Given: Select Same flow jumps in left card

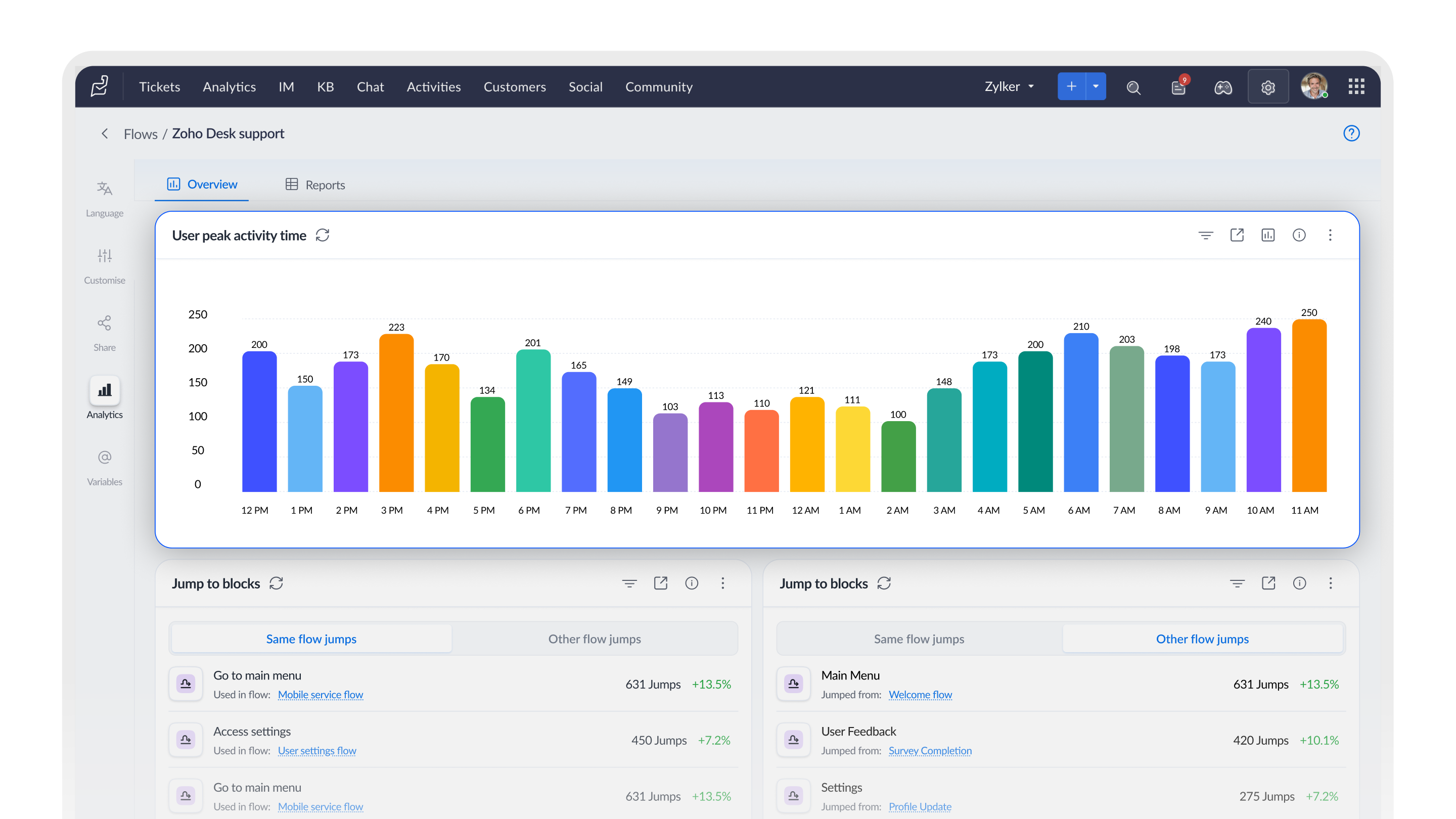Looking at the screenshot, I should (x=311, y=639).
